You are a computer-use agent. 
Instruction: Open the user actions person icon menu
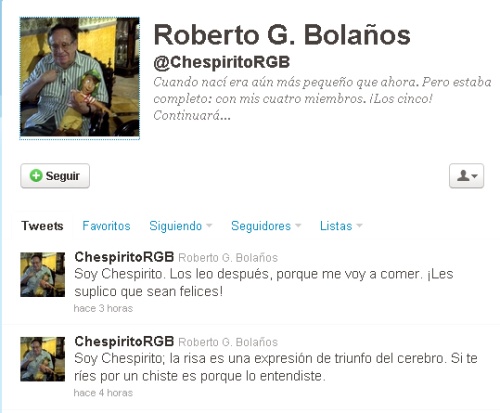pos(466,176)
